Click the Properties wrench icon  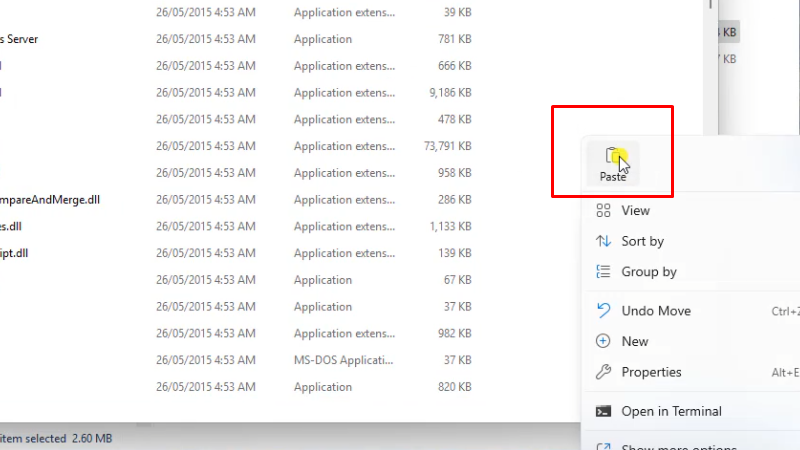pyautogui.click(x=603, y=372)
